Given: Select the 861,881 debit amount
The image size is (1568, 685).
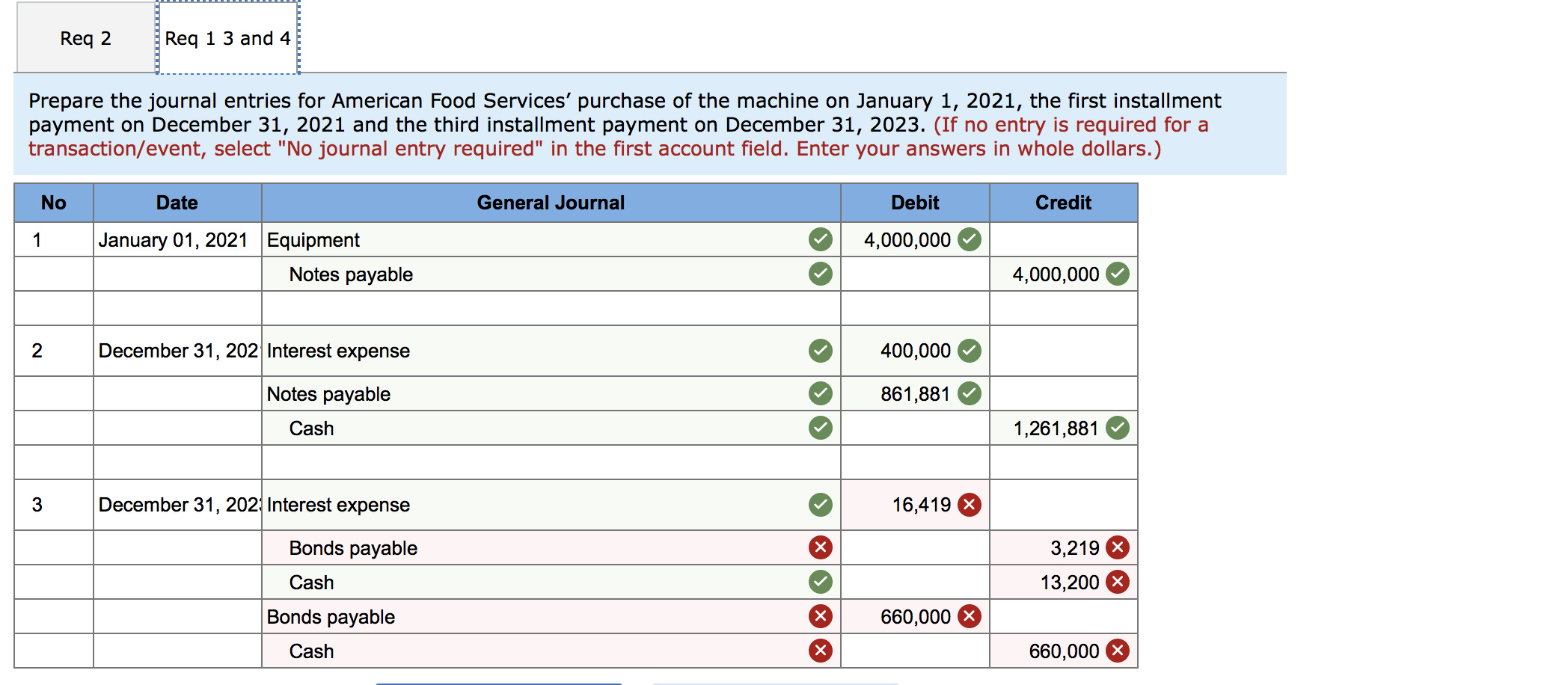Looking at the screenshot, I should [915, 393].
